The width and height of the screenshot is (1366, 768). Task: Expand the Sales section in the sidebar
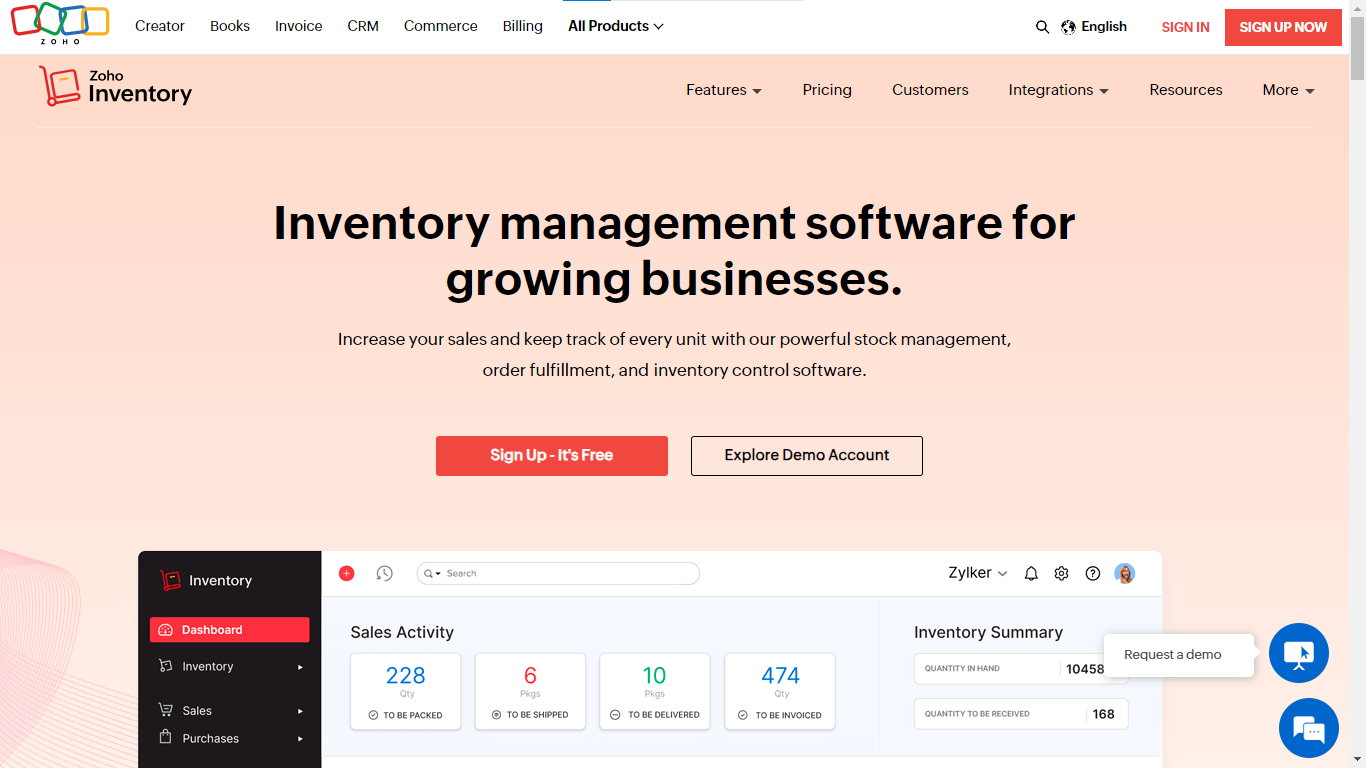tap(194, 710)
